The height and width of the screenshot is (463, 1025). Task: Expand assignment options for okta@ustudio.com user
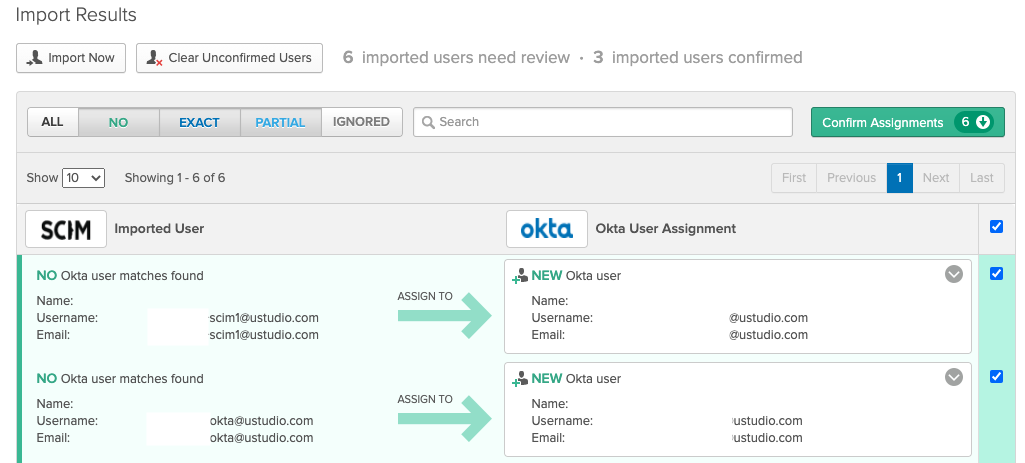pos(954,377)
